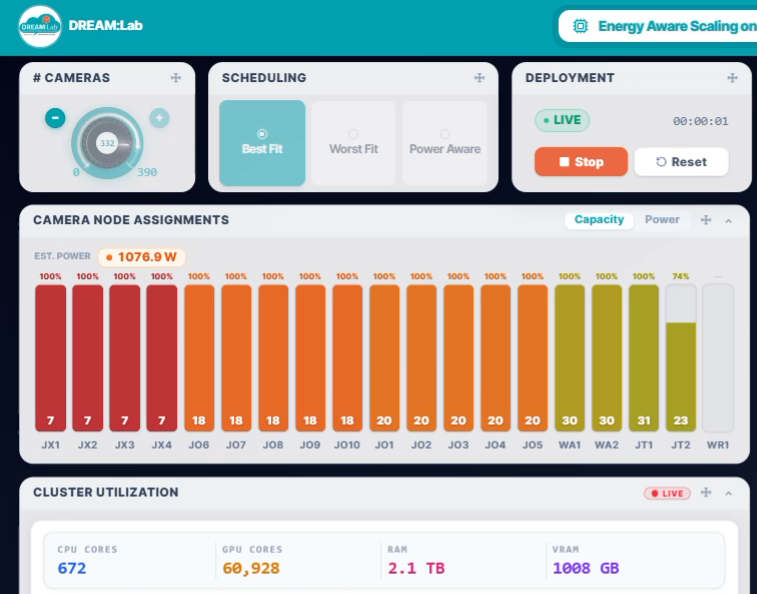Click the VRAM value 1008 GB
This screenshot has height=594, width=757.
click(x=586, y=568)
